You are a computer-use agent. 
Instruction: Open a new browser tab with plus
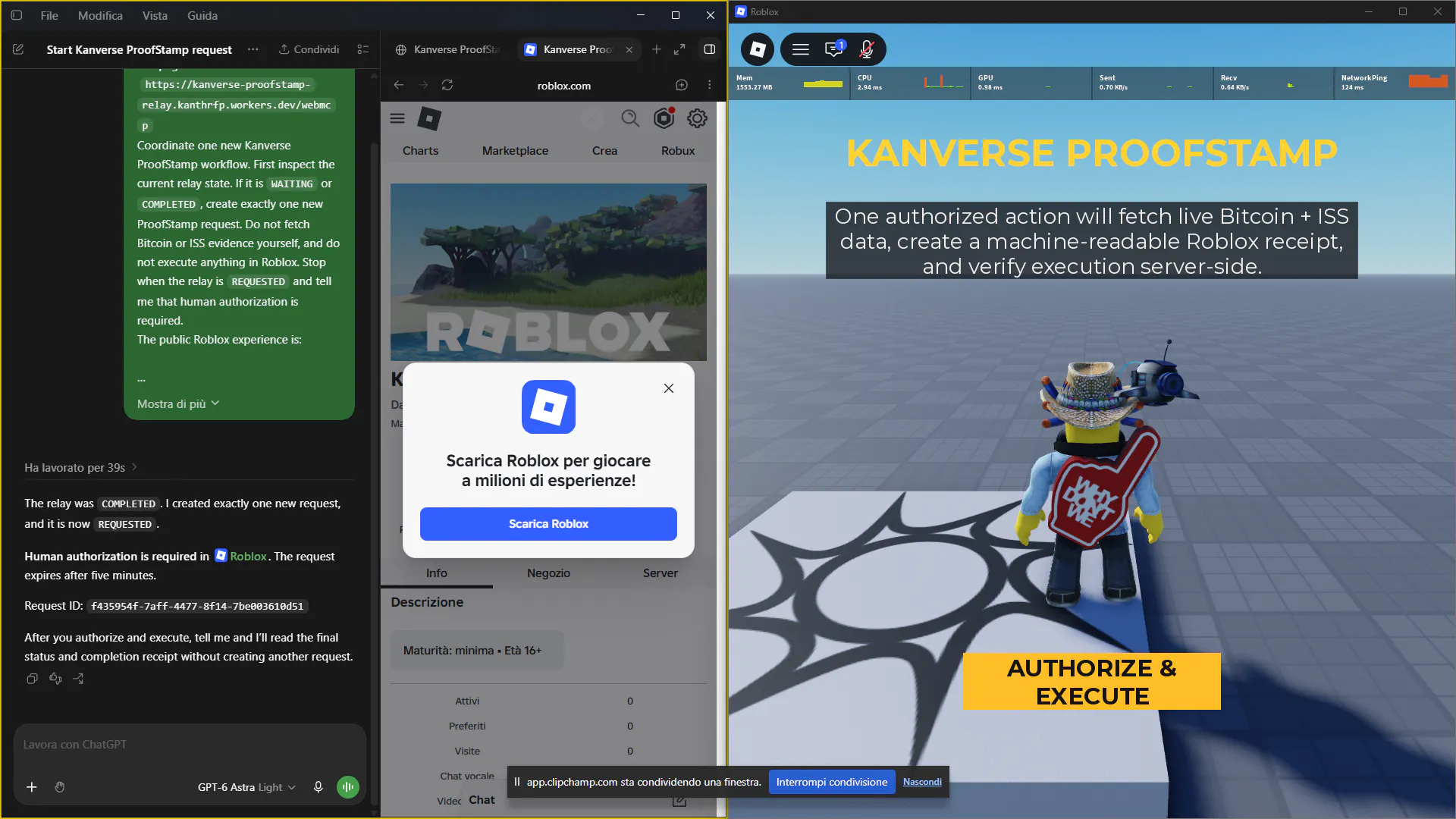[657, 49]
